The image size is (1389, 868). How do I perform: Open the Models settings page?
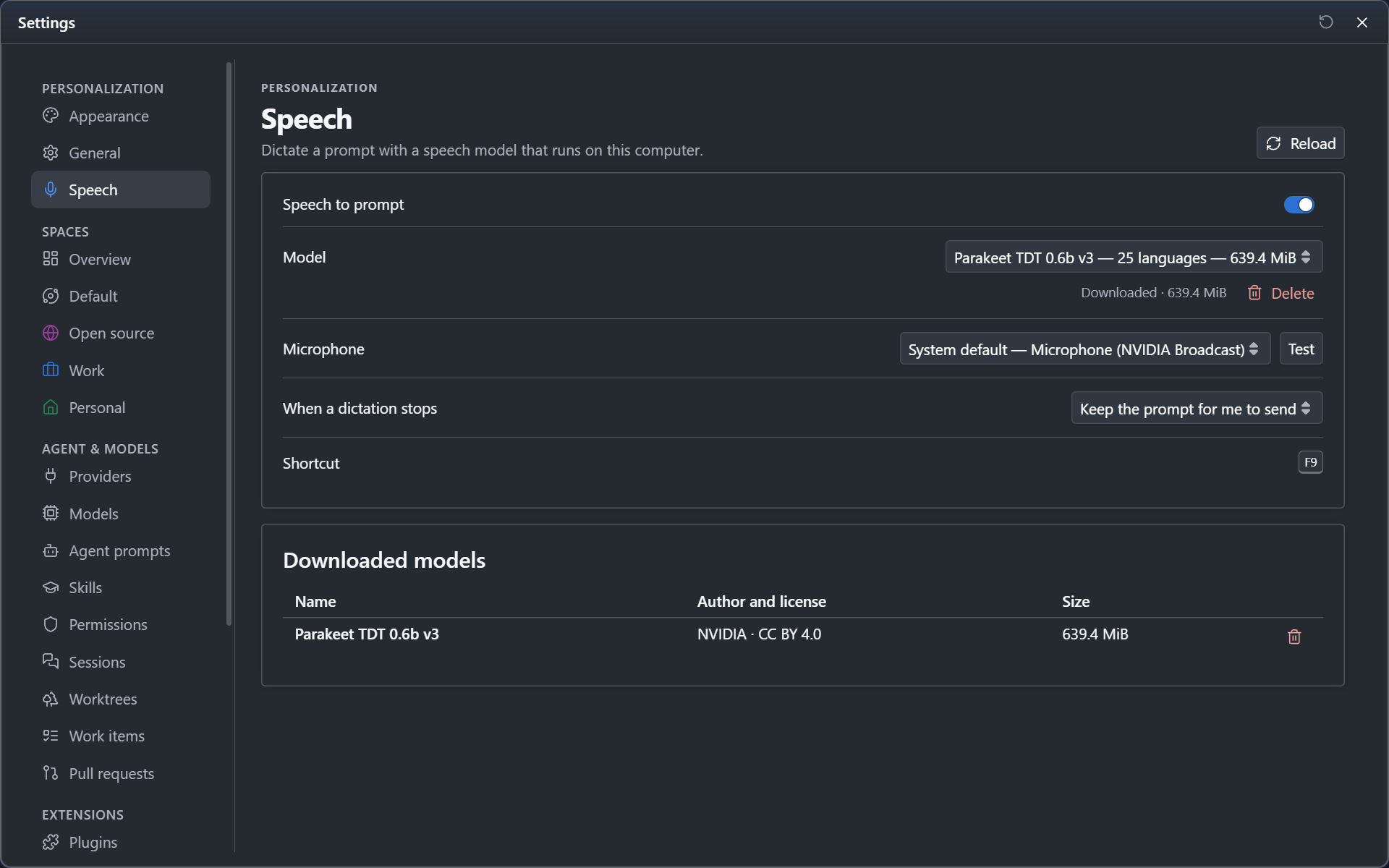[121, 514]
